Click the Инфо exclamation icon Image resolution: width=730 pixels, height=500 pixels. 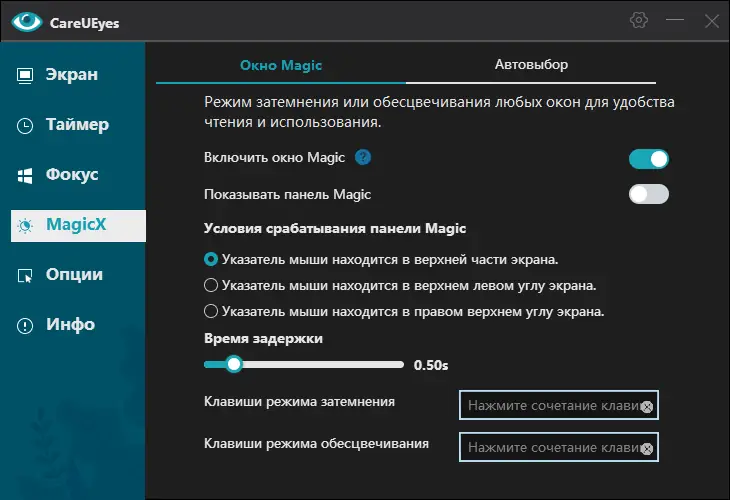[26, 325]
